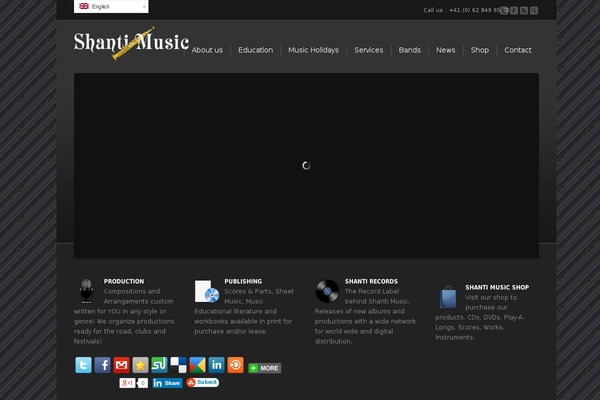Viewport: 600px width, 400px height.
Task: Share on StumbleUpon green icon
Action: coord(159,365)
